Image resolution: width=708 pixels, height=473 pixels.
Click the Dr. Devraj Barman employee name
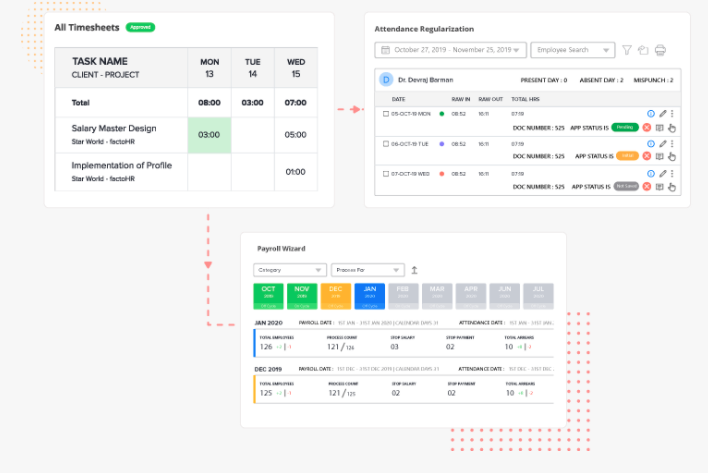click(425, 80)
